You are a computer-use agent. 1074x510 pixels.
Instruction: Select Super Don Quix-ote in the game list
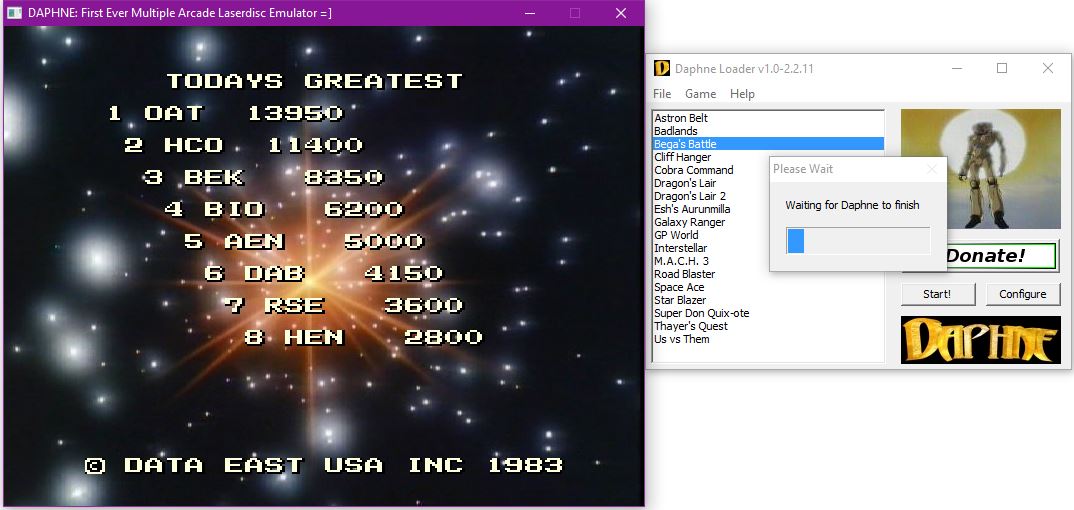(768, 314)
